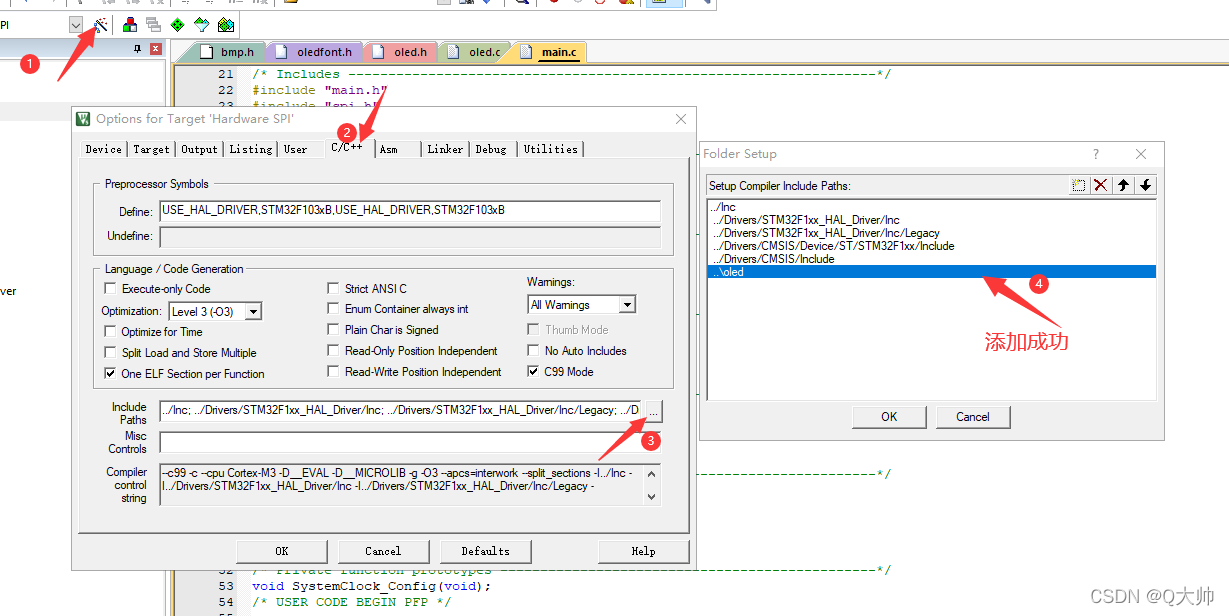Click OK in Options for Target dialog
This screenshot has height=616, width=1229.
click(282, 551)
